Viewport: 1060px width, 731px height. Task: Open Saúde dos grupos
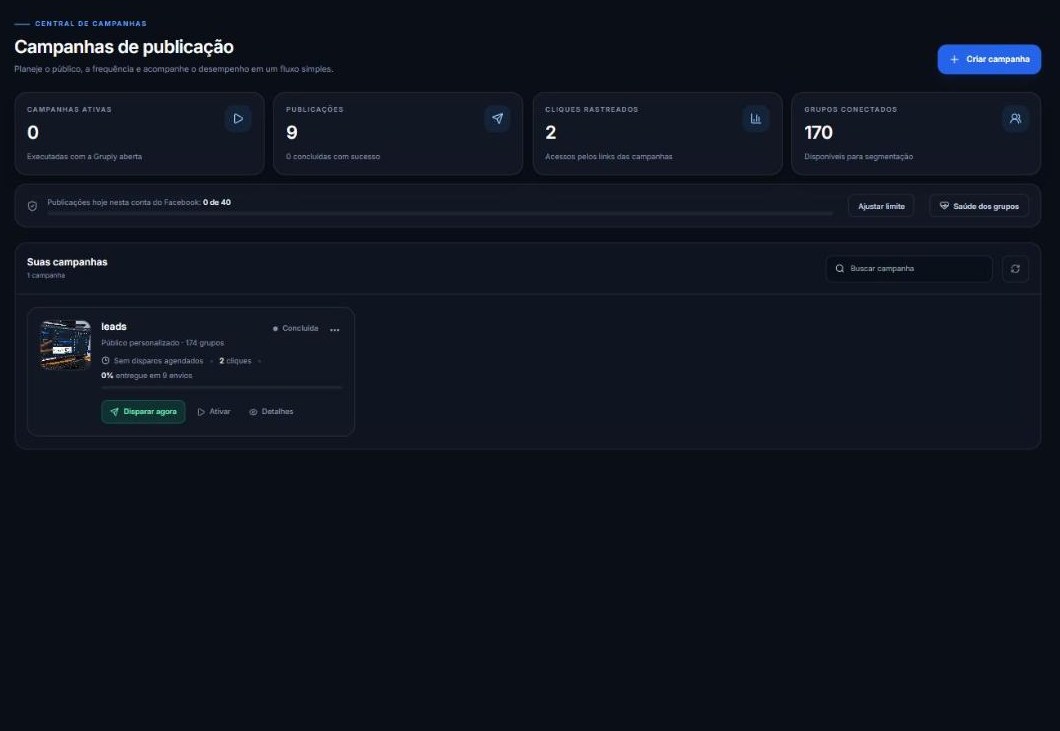tap(979, 206)
